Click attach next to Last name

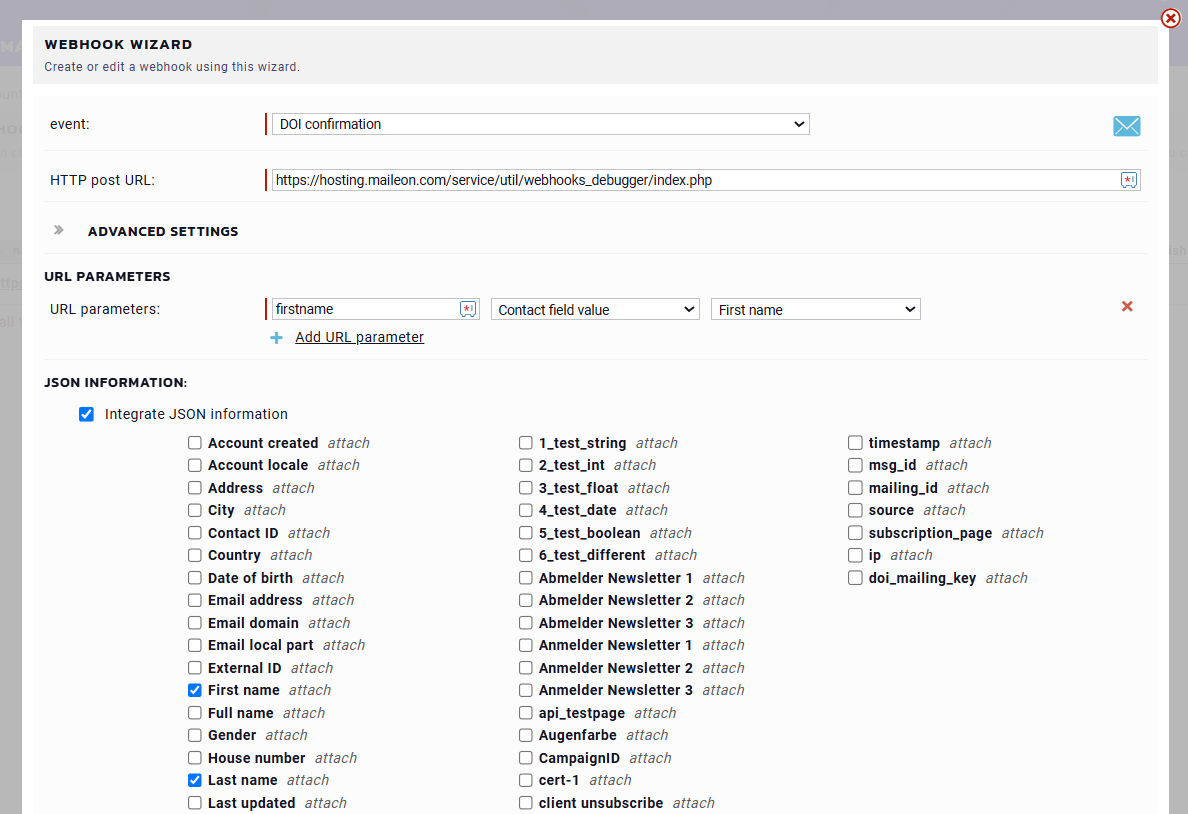tap(308, 780)
